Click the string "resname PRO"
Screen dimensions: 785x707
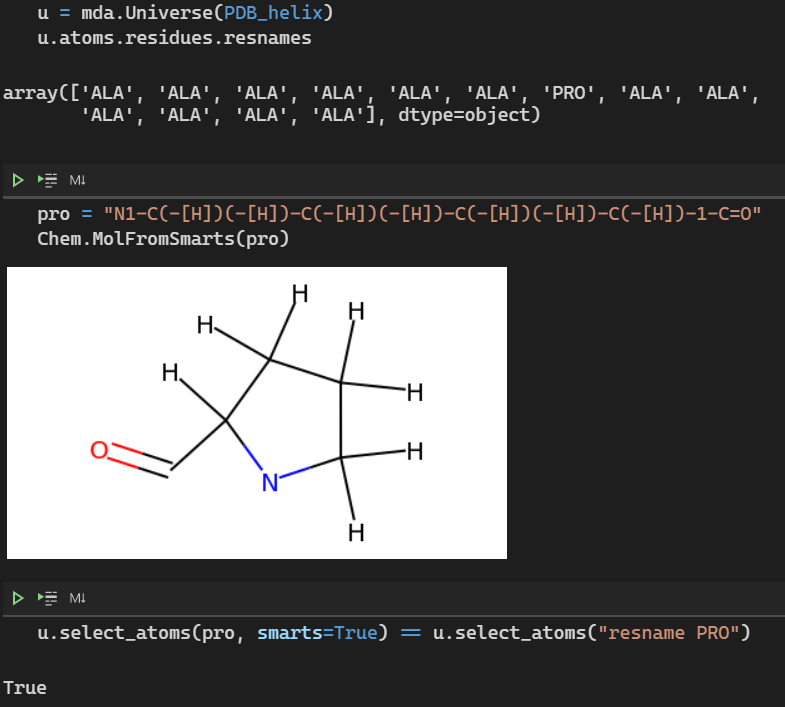pyautogui.click(x=669, y=633)
